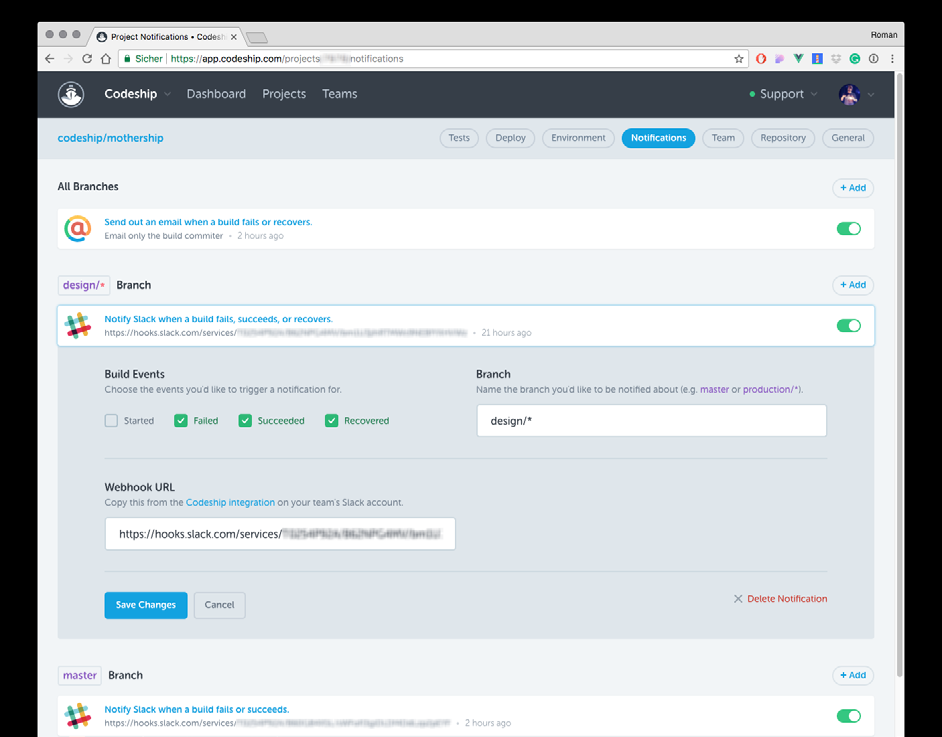
Task: Switch to the Repository tab
Action: (x=783, y=138)
